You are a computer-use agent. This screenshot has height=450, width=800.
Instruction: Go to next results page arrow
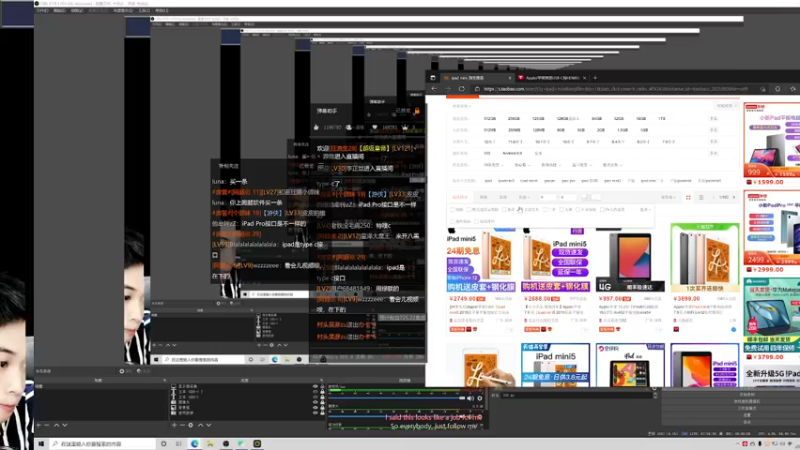[734, 197]
